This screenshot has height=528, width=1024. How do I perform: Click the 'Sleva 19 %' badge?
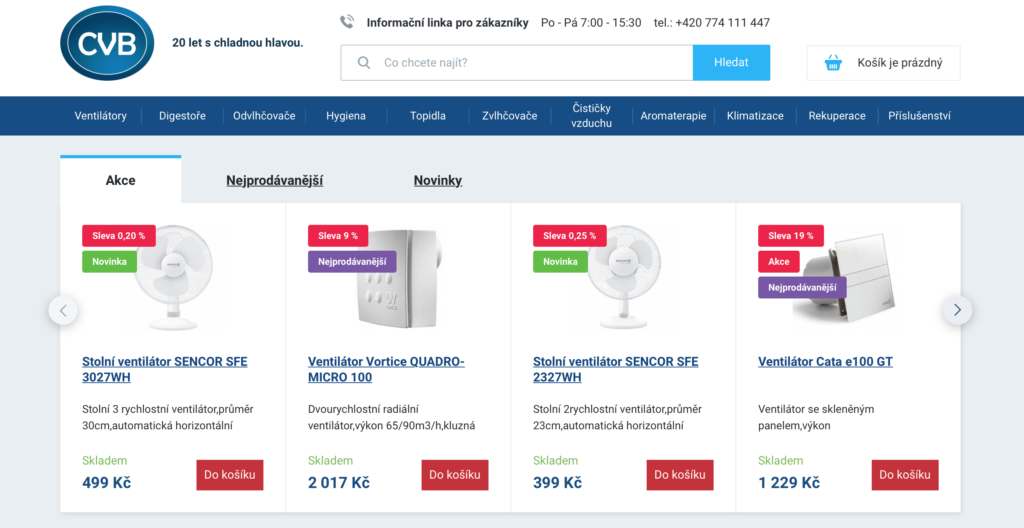click(791, 236)
